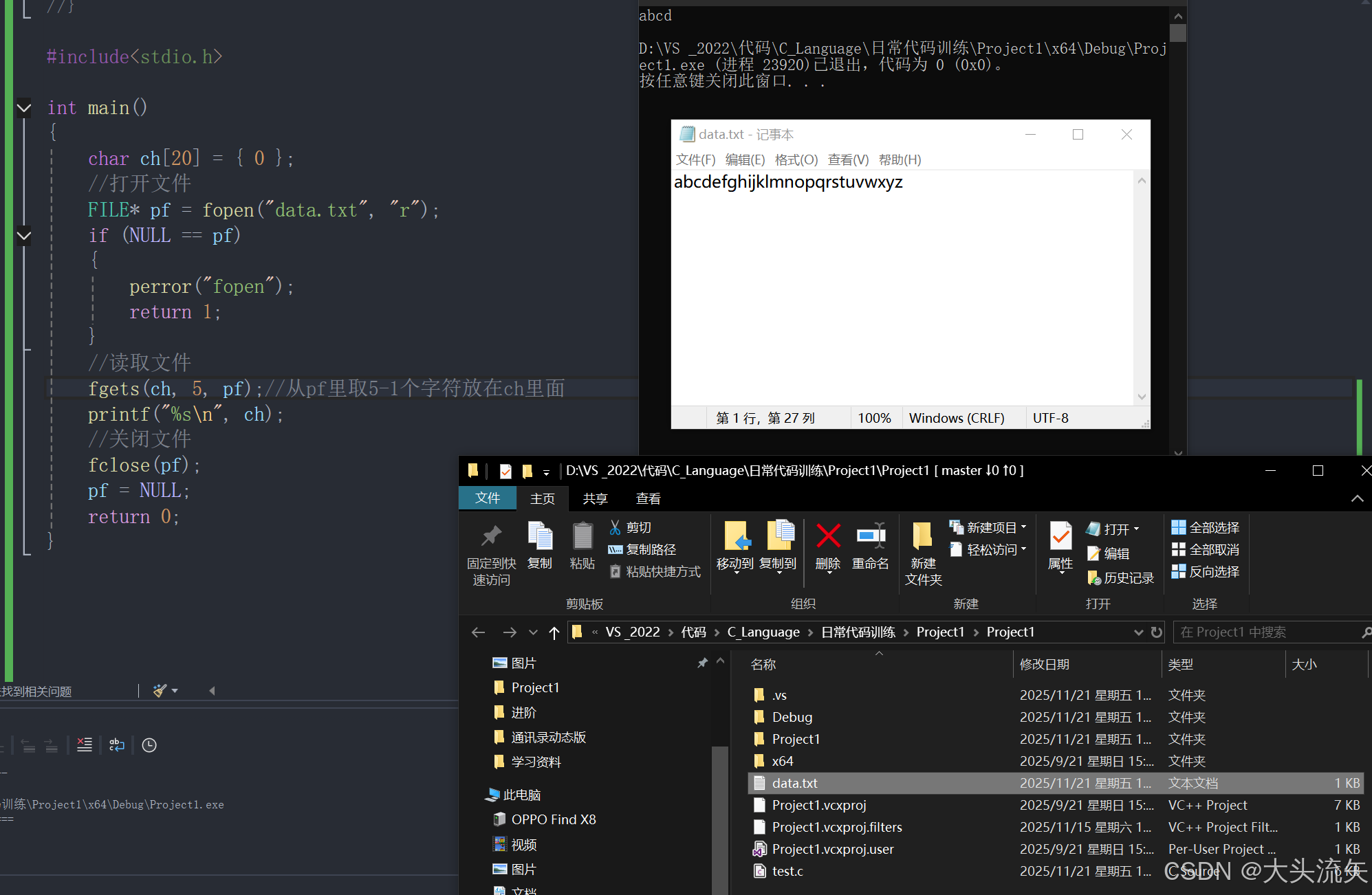Expand the address bar history dropdown
The height and width of the screenshot is (895, 1372).
1138,632
